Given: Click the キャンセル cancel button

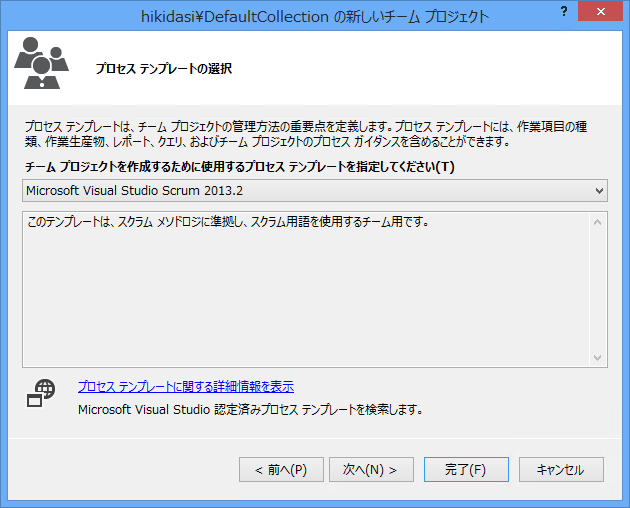Looking at the screenshot, I should coord(561,469).
